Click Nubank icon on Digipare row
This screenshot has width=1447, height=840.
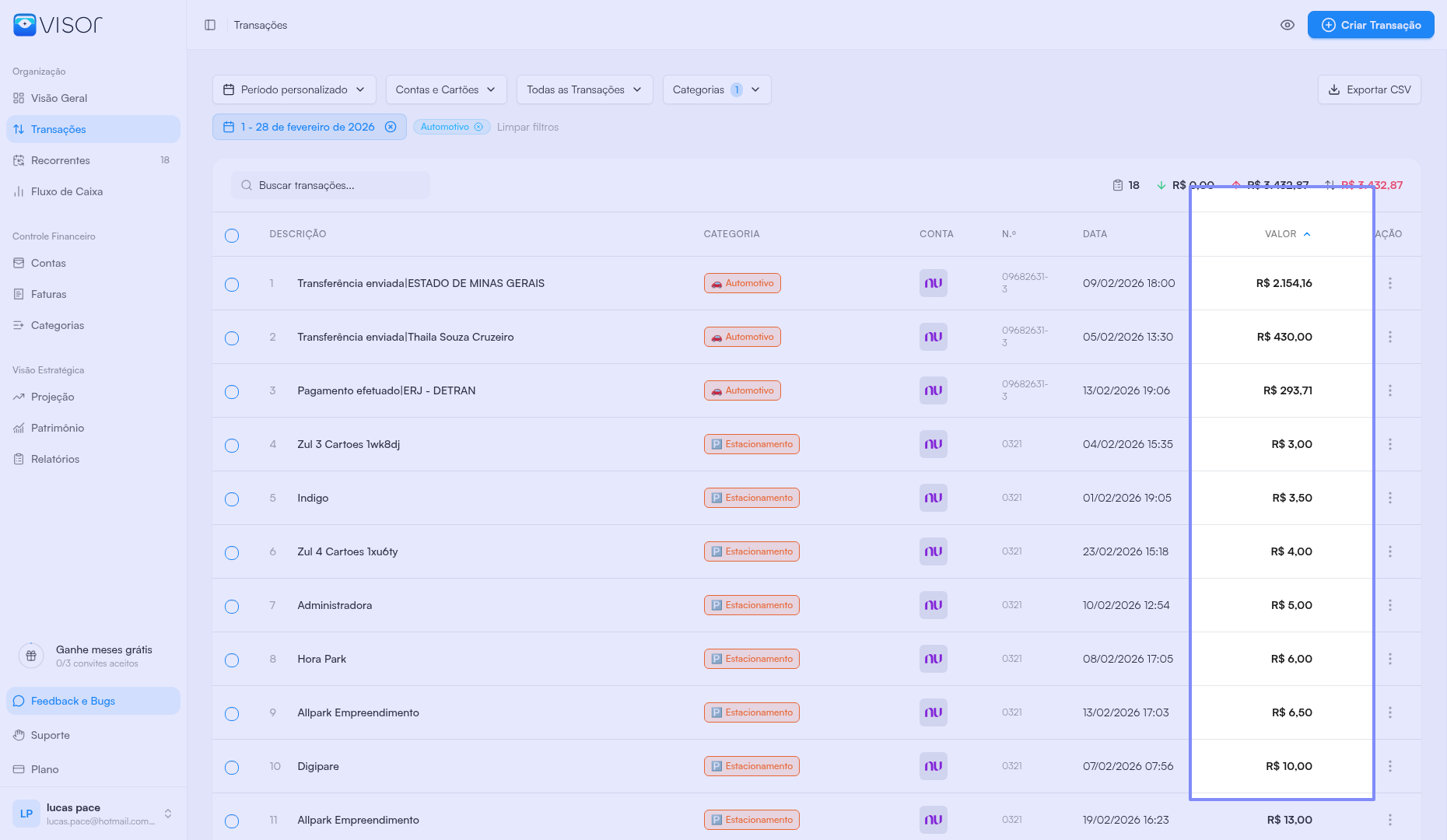pos(933,766)
